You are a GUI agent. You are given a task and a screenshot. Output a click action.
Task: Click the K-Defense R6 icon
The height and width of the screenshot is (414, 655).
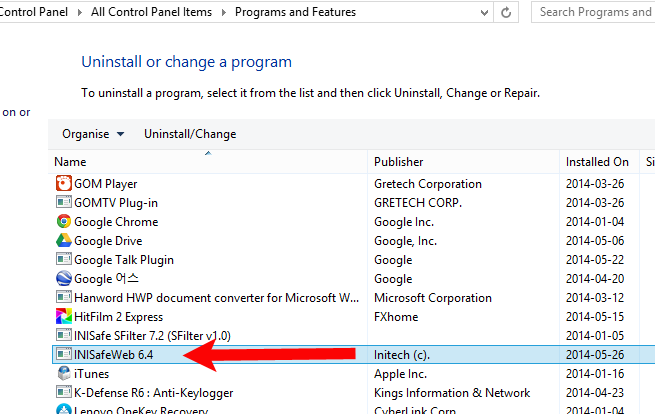63,392
